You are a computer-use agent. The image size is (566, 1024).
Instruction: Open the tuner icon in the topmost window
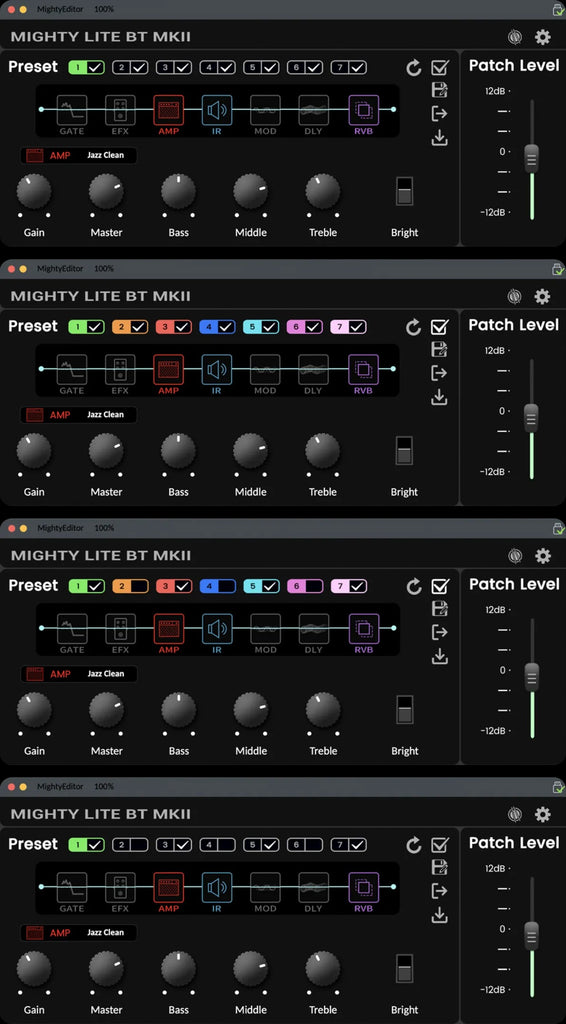[x=515, y=37]
